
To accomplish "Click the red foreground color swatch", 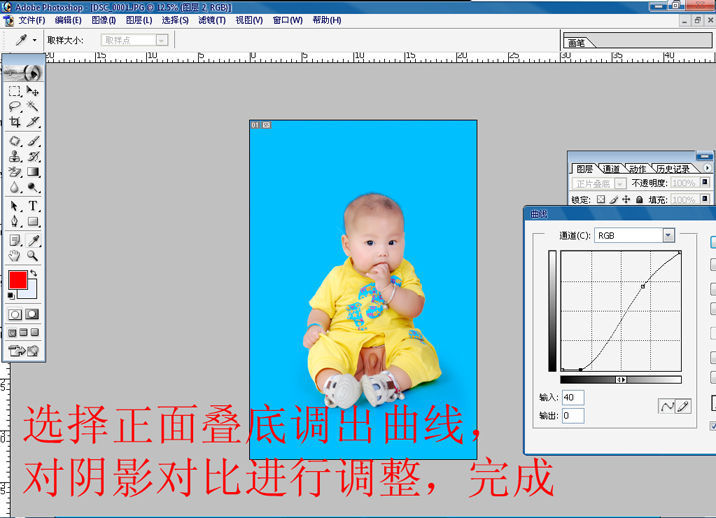I will click(x=18, y=280).
